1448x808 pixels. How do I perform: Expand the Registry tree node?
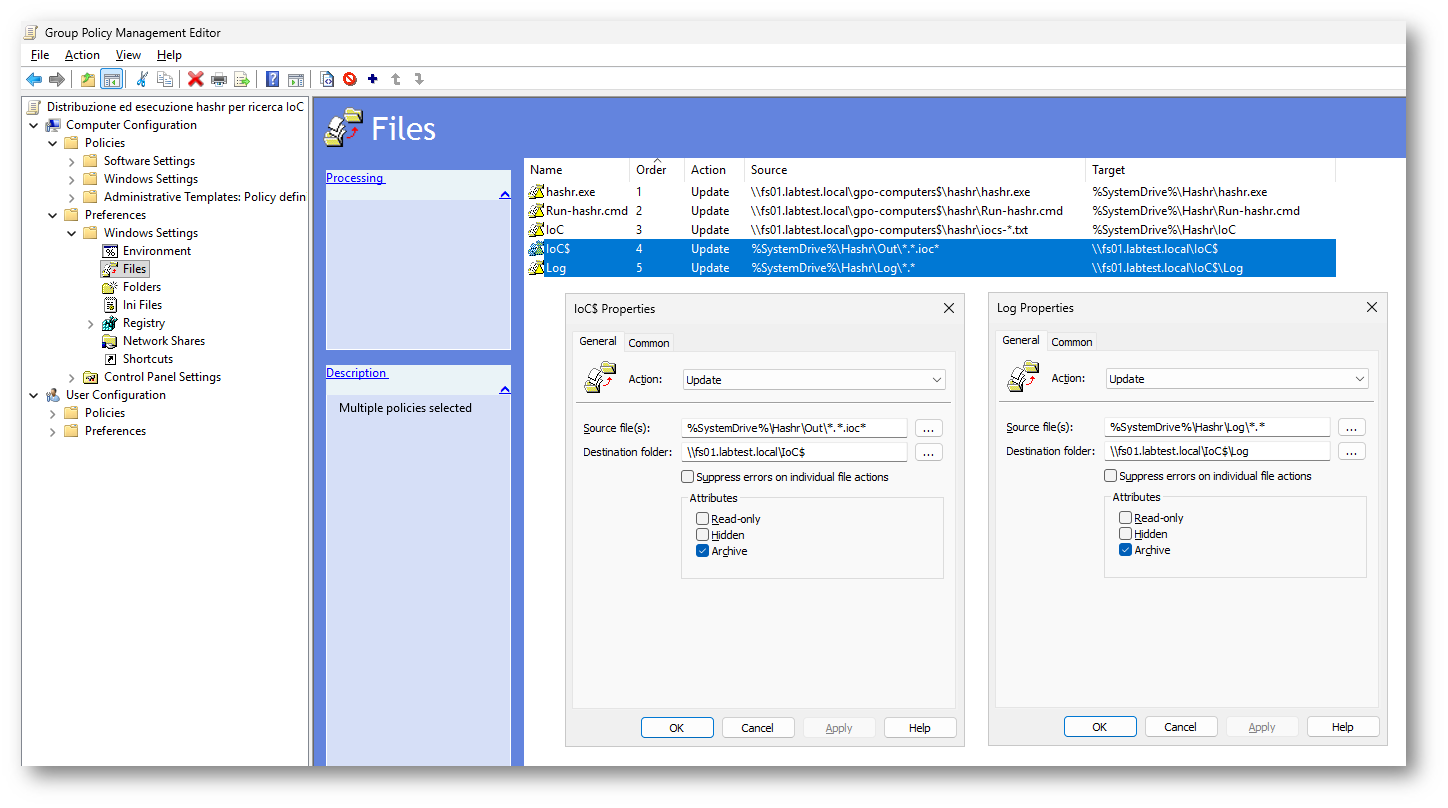(91, 324)
